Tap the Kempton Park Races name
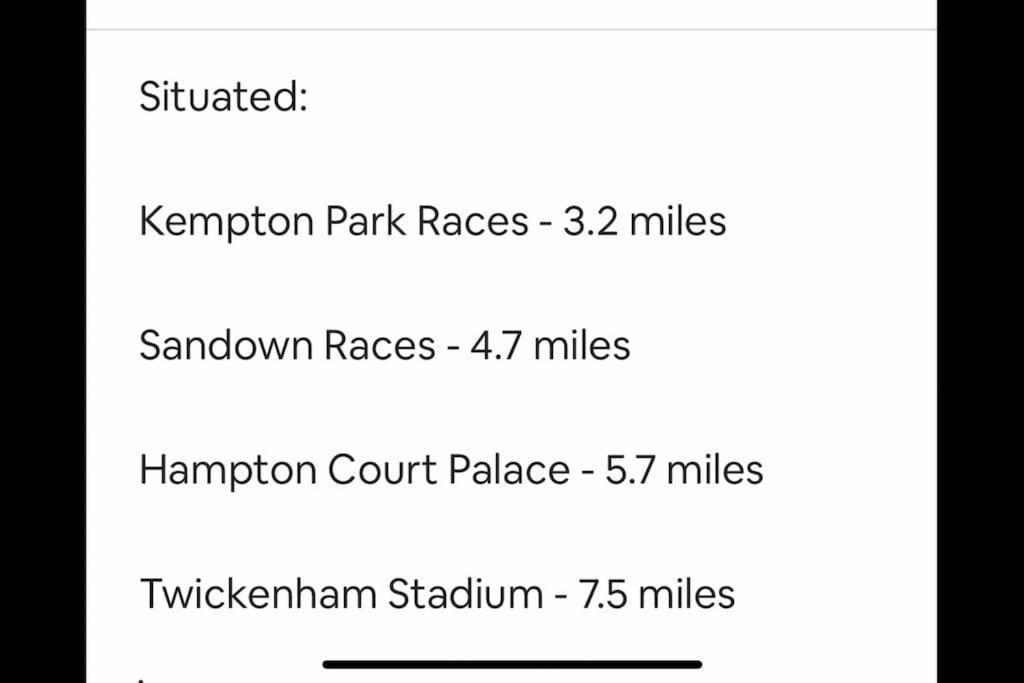The height and width of the screenshot is (683, 1024). (x=334, y=221)
